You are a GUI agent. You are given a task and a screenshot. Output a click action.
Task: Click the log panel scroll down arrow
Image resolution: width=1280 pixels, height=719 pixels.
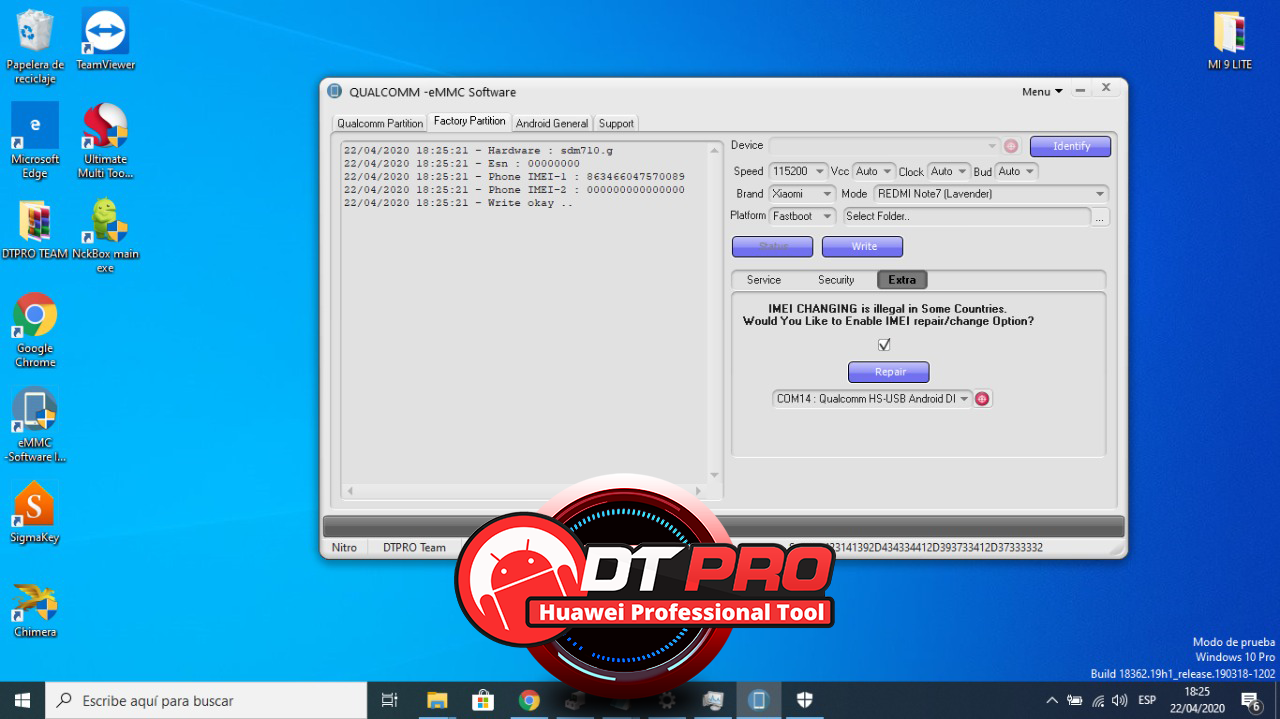pyautogui.click(x=714, y=475)
